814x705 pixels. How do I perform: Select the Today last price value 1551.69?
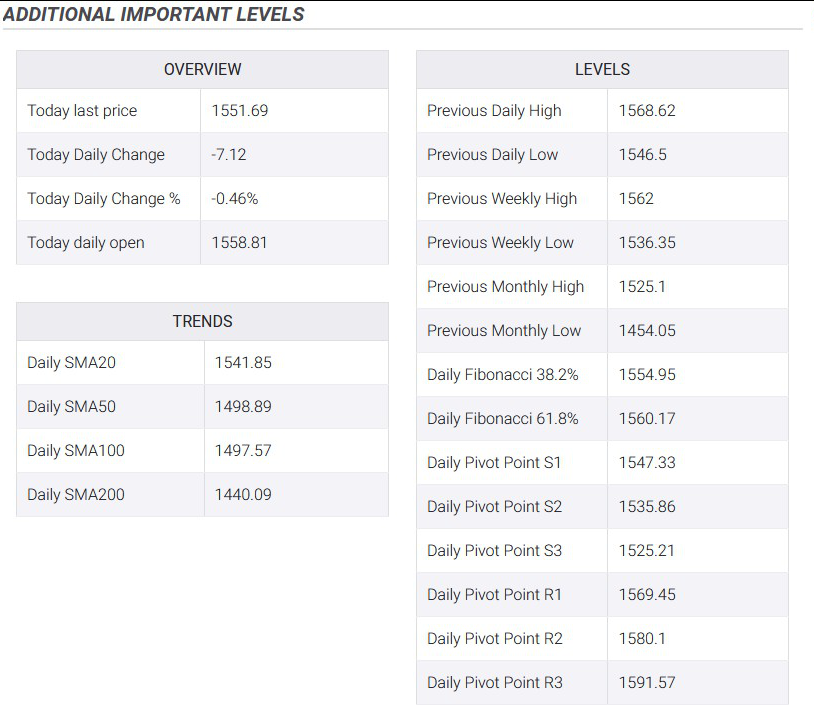pos(240,111)
